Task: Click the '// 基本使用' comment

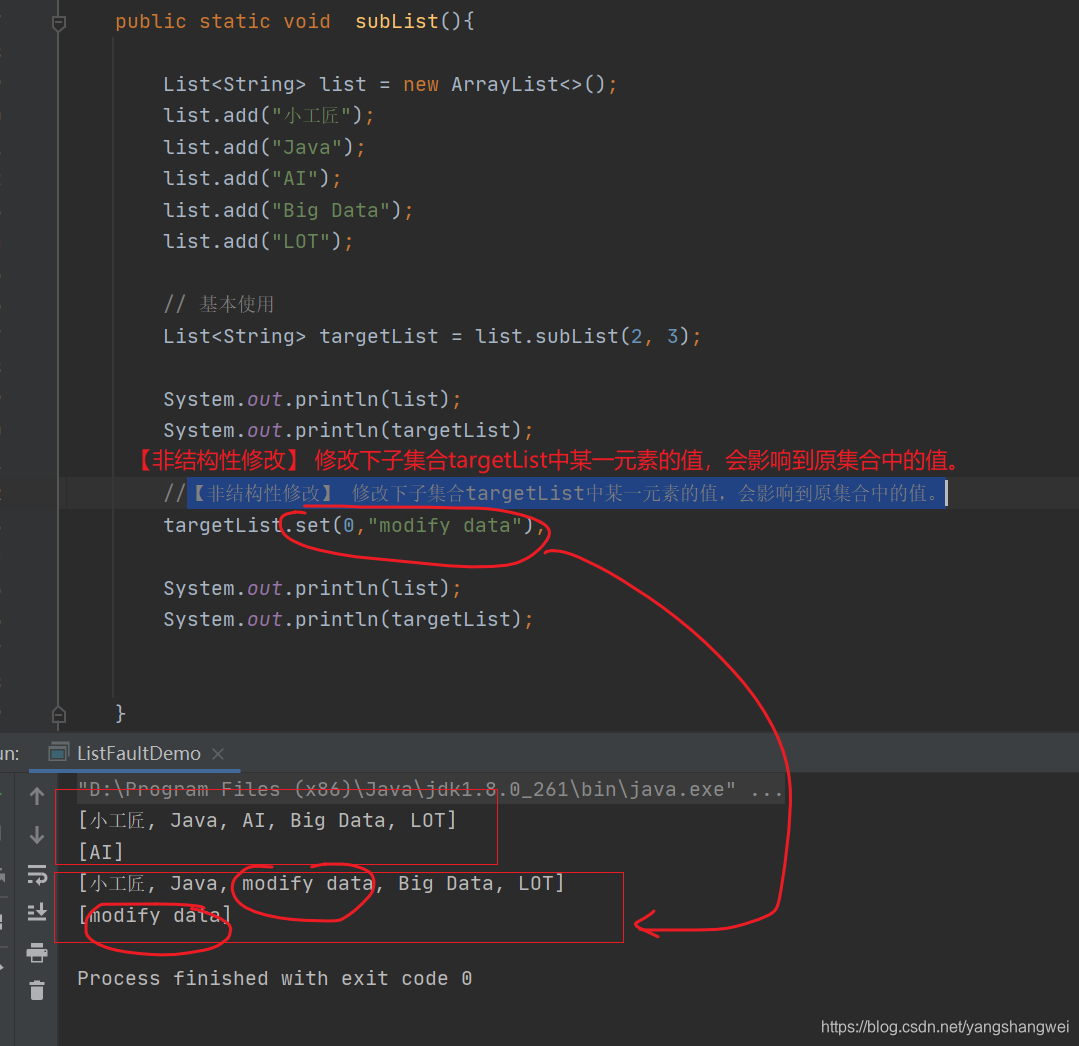Action: click(x=219, y=304)
